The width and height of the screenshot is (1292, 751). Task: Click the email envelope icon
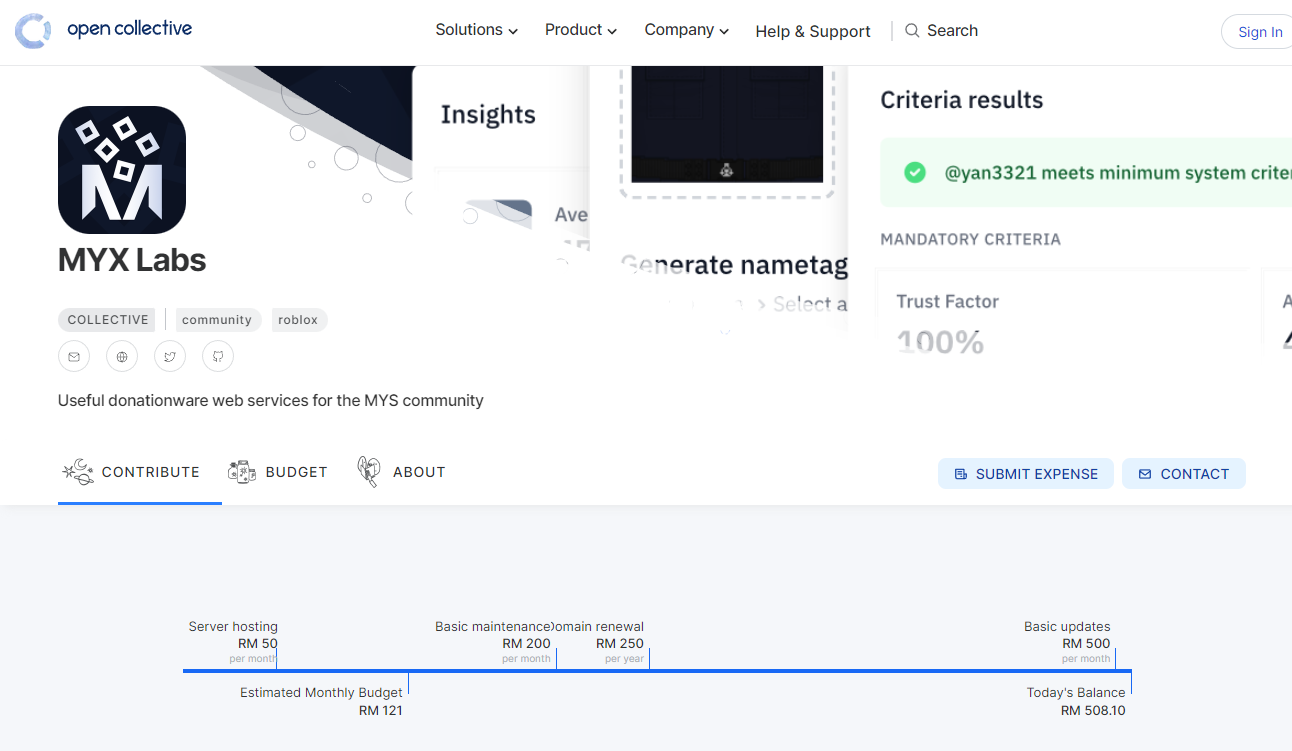tap(74, 356)
